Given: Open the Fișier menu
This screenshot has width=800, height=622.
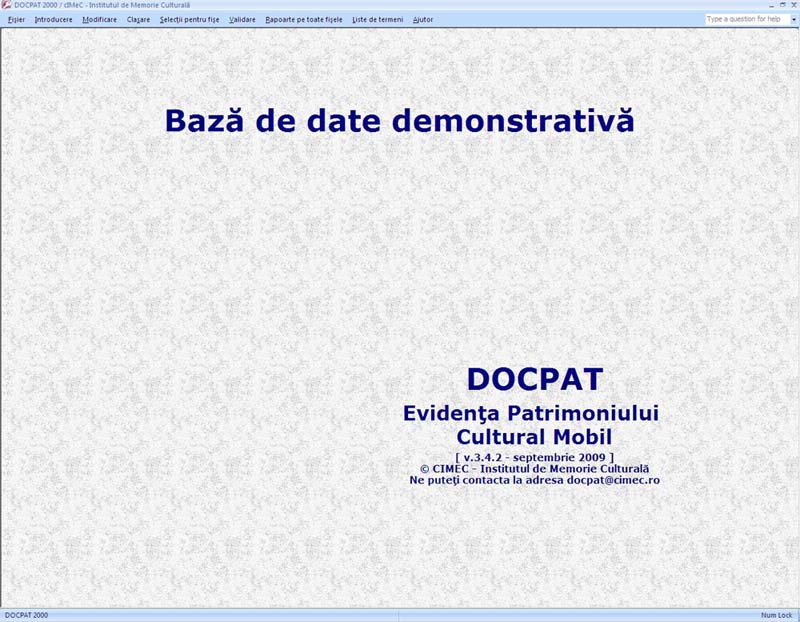Looking at the screenshot, I should 16,19.
